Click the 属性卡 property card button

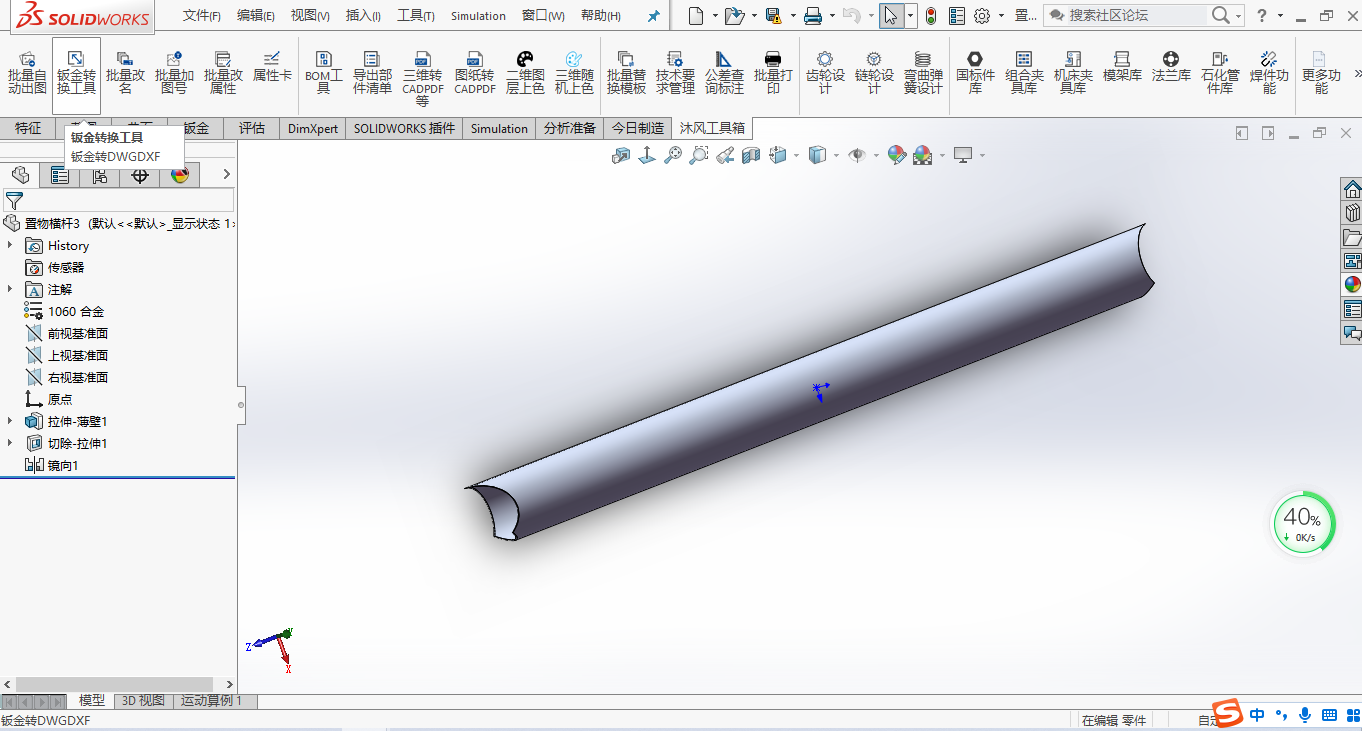[272, 68]
